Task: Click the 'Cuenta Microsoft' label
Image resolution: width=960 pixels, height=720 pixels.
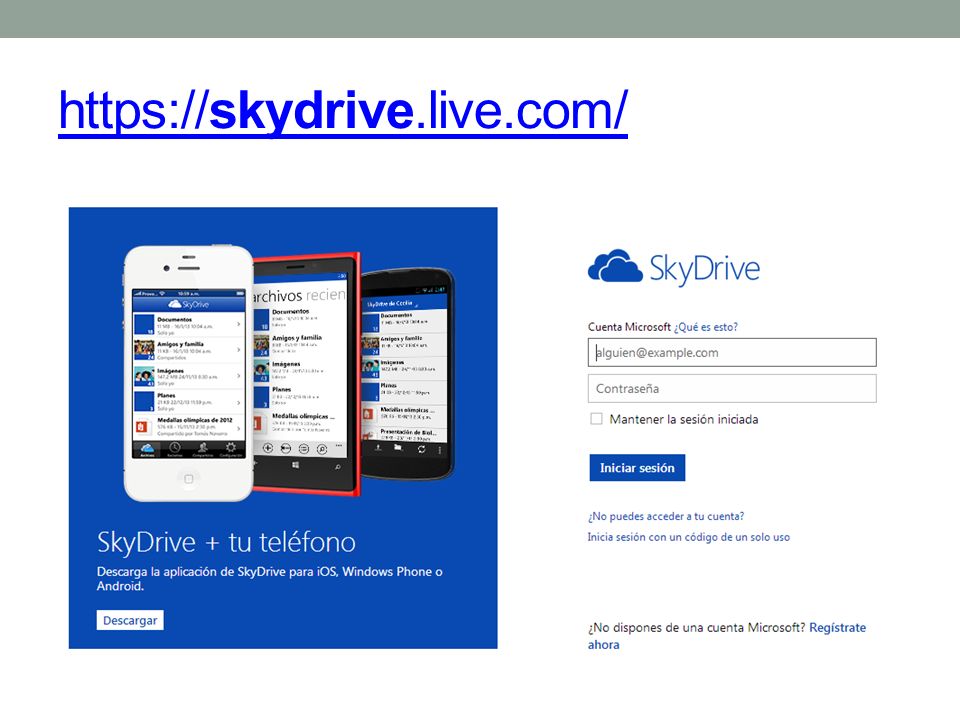Action: [629, 327]
